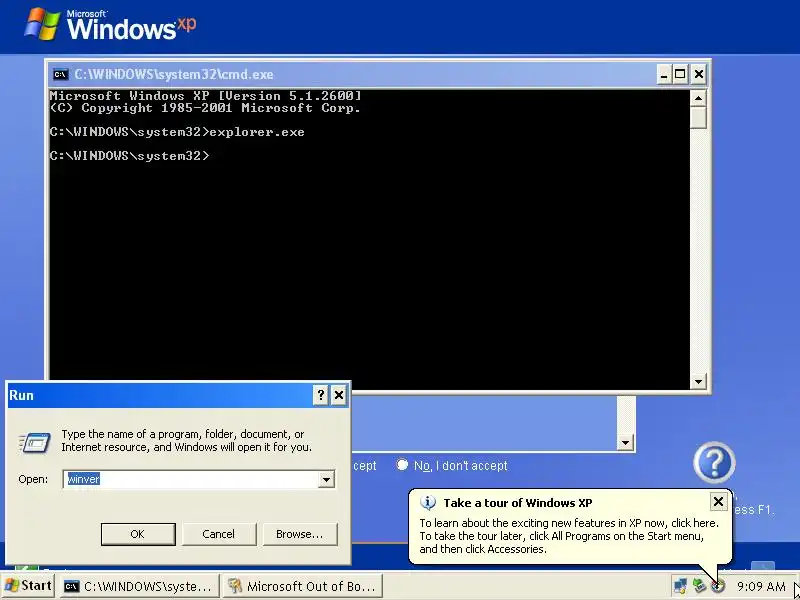Click the Windows XP logo at top

(110, 24)
